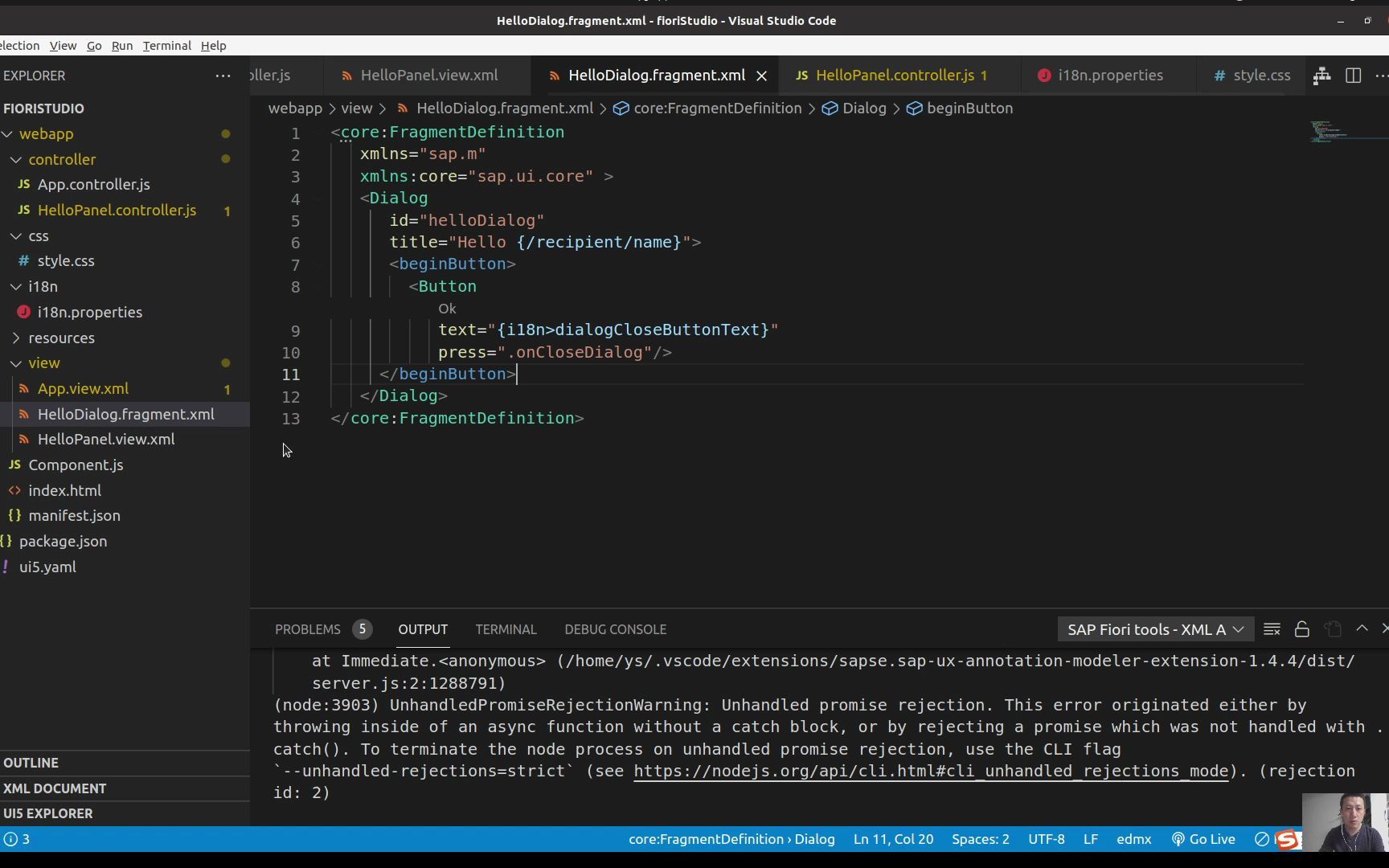The height and width of the screenshot is (868, 1389).
Task: Select HelloDialog.fragment.xml in the explorer tree
Action: click(125, 415)
